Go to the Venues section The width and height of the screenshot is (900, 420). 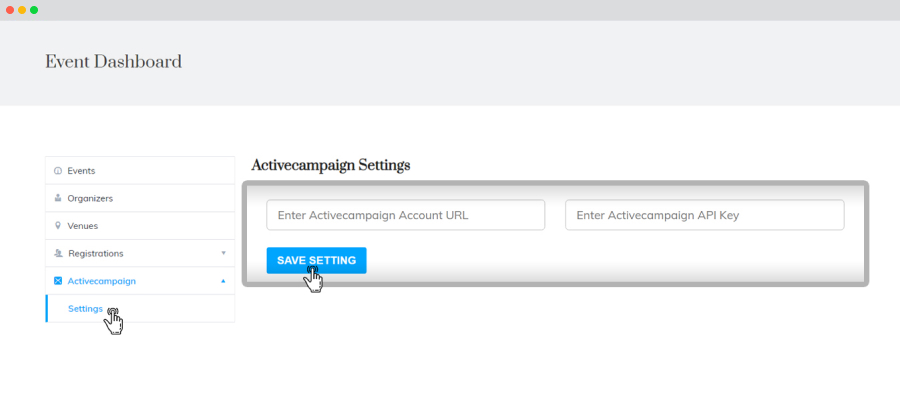click(140, 225)
